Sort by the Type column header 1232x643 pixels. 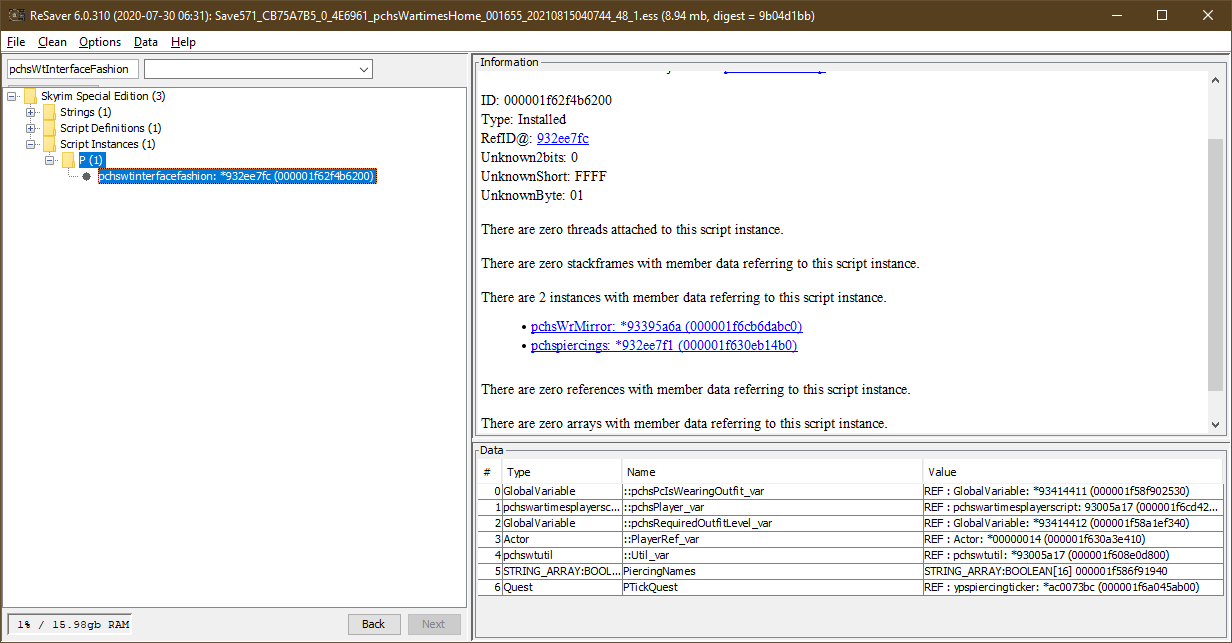pos(562,472)
